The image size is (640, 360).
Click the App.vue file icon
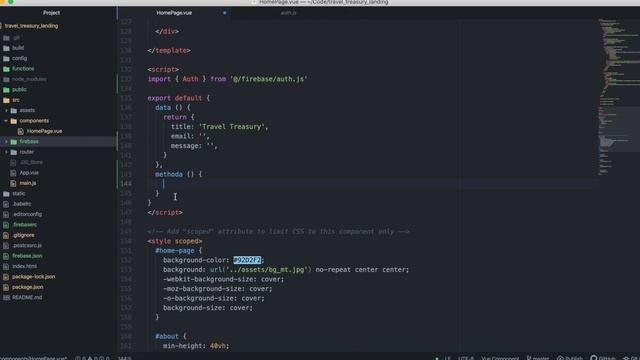[x=13, y=173]
